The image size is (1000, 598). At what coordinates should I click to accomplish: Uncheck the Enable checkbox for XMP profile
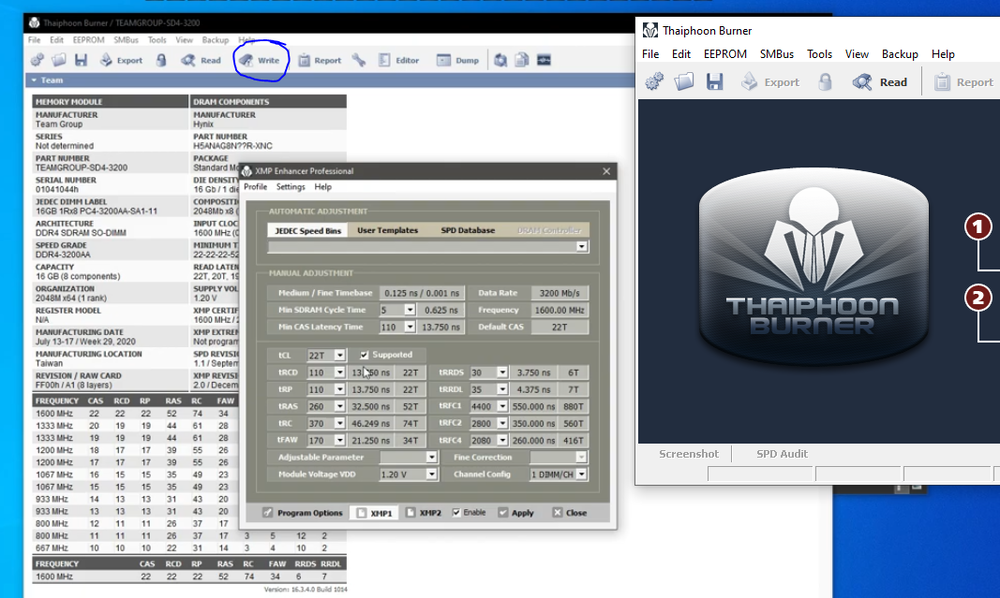pyautogui.click(x=457, y=512)
